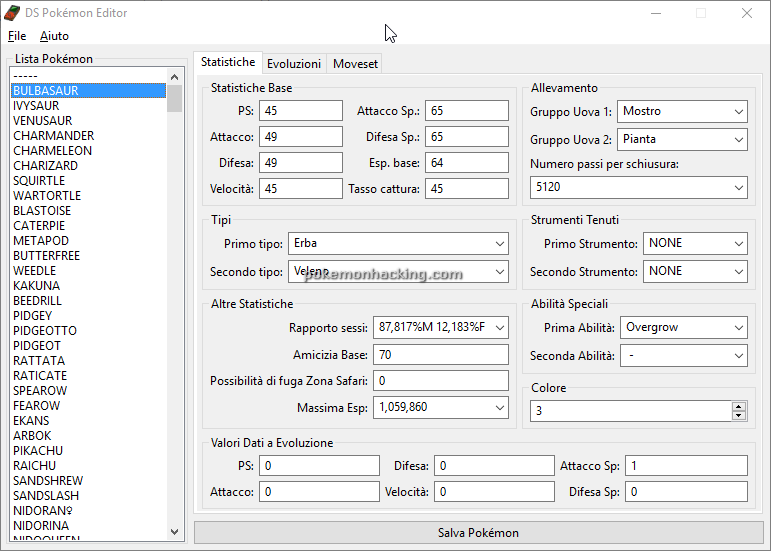771x551 pixels.
Task: Switch to the Evoluzioni tab
Action: [x=294, y=63]
